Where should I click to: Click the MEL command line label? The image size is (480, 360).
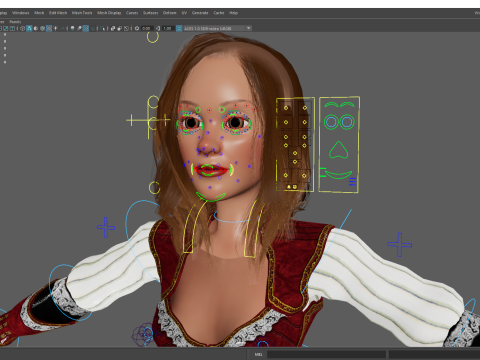[x=258, y=354]
